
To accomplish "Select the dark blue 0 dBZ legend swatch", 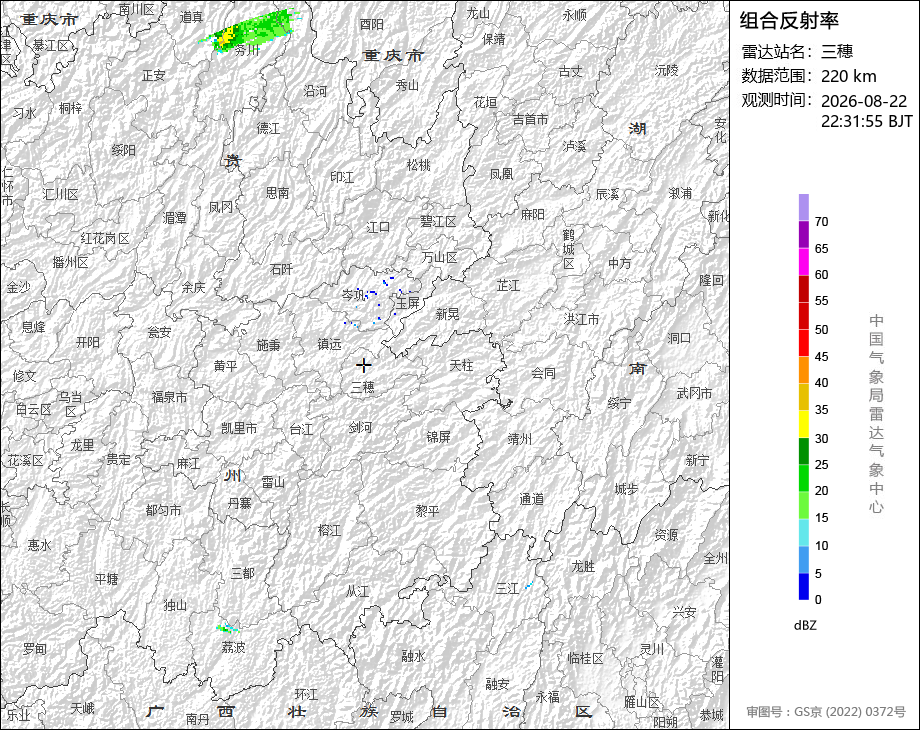I will click(x=804, y=586).
